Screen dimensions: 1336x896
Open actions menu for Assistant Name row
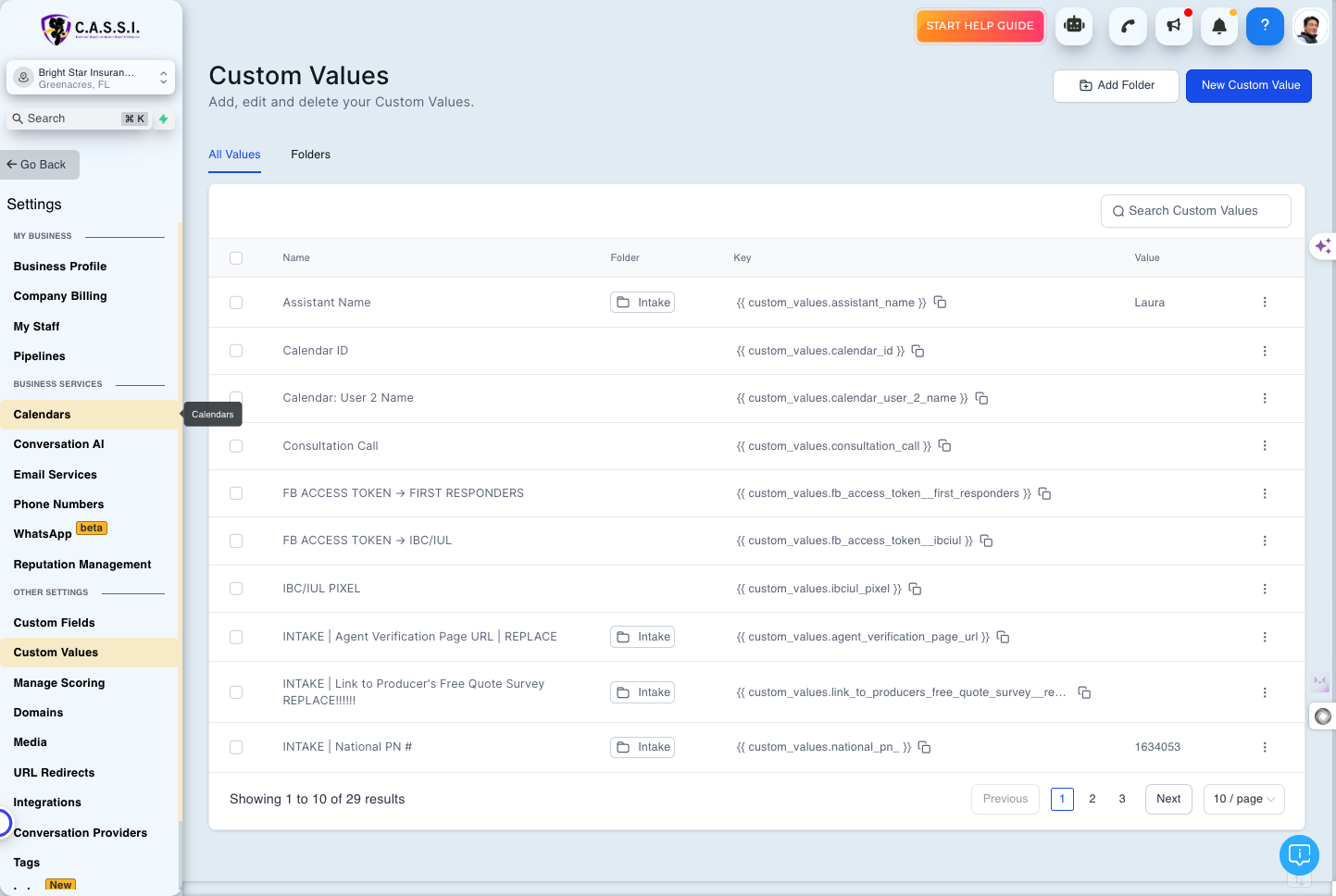tap(1265, 303)
